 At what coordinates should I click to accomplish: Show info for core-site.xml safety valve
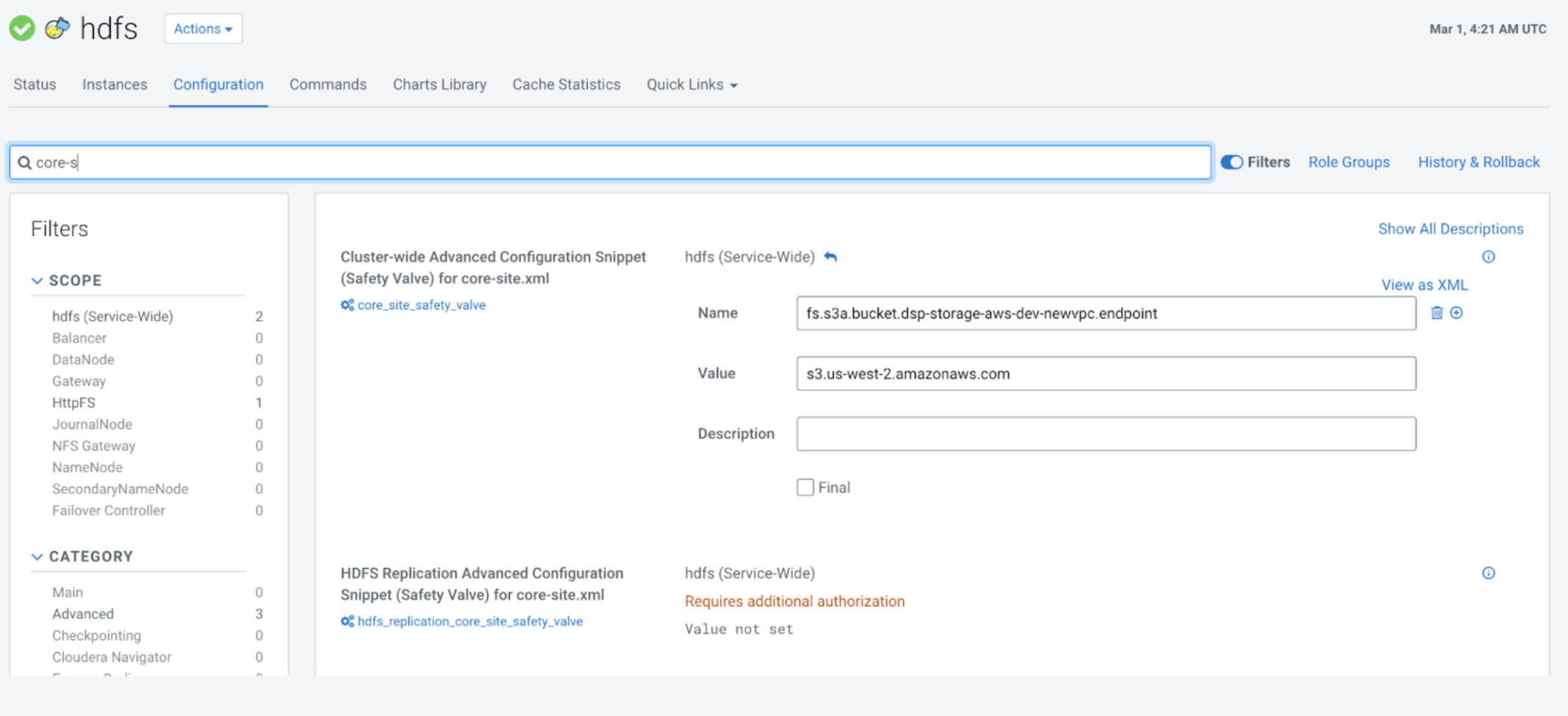(x=1488, y=257)
